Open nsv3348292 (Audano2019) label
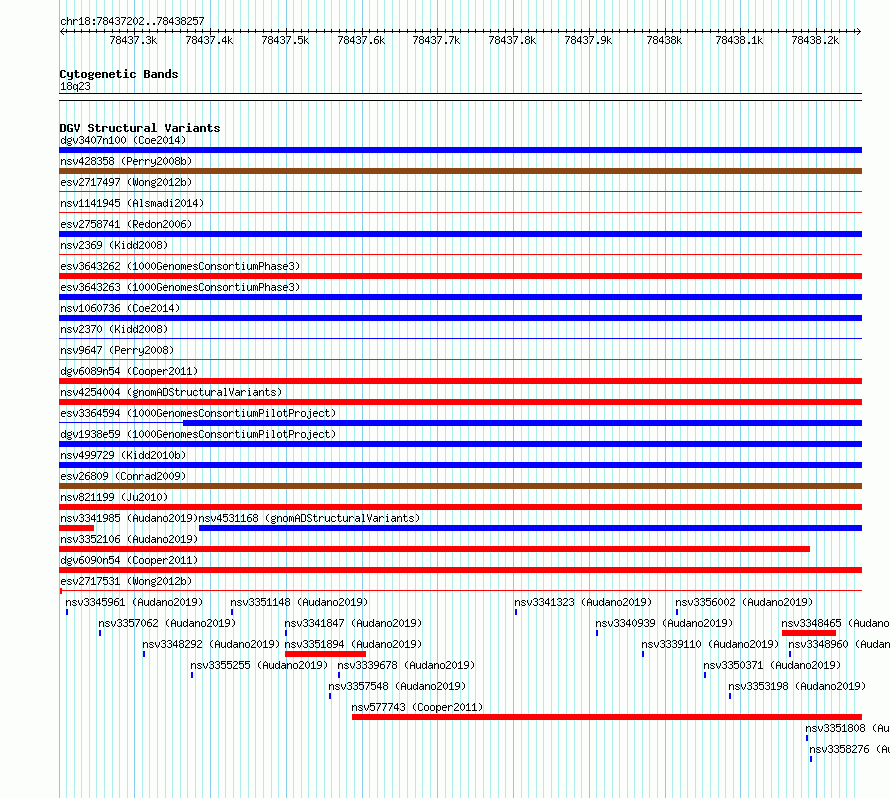Image resolution: width=890 pixels, height=798 pixels. click(211, 644)
